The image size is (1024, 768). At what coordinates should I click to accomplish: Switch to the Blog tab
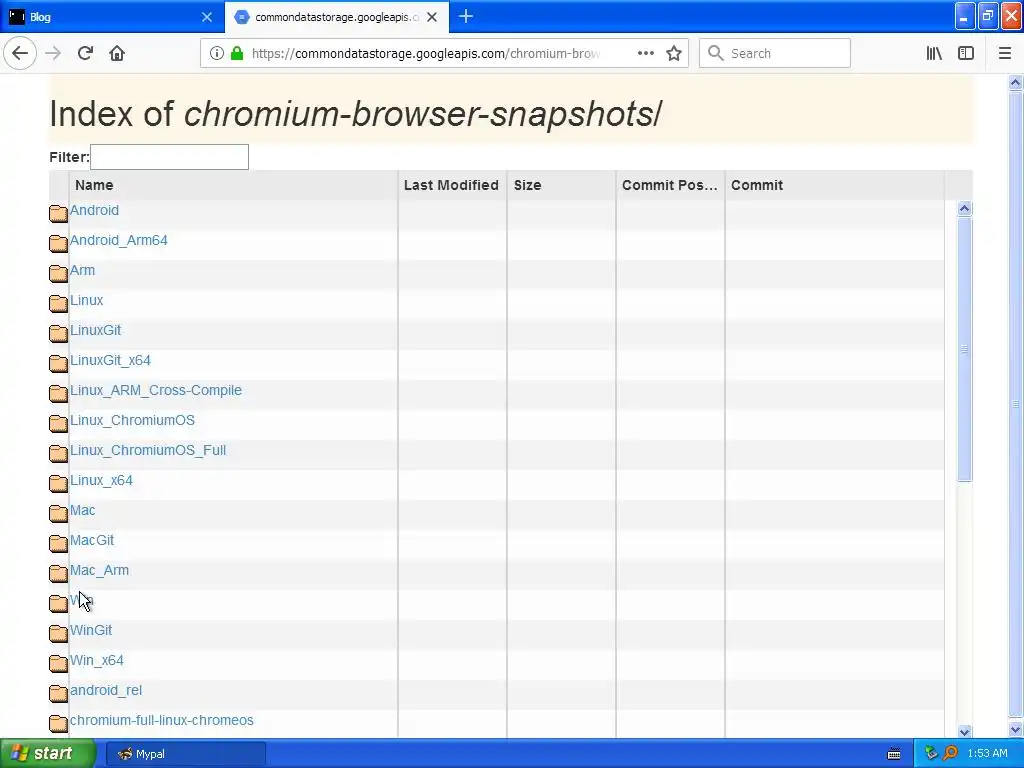coord(112,17)
